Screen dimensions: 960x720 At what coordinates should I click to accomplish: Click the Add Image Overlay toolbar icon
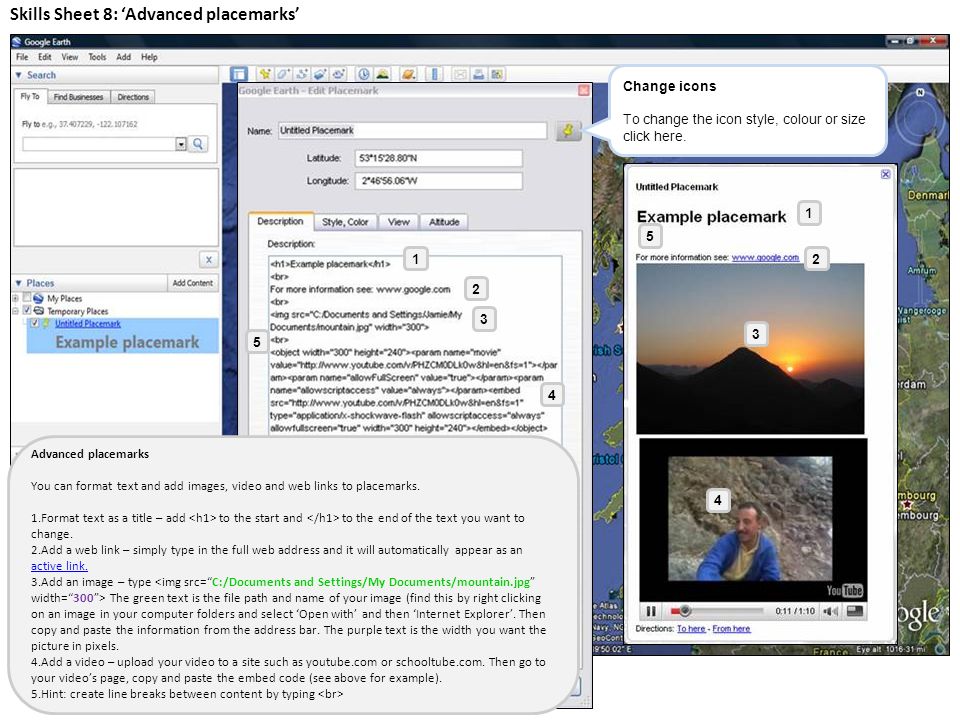320,74
